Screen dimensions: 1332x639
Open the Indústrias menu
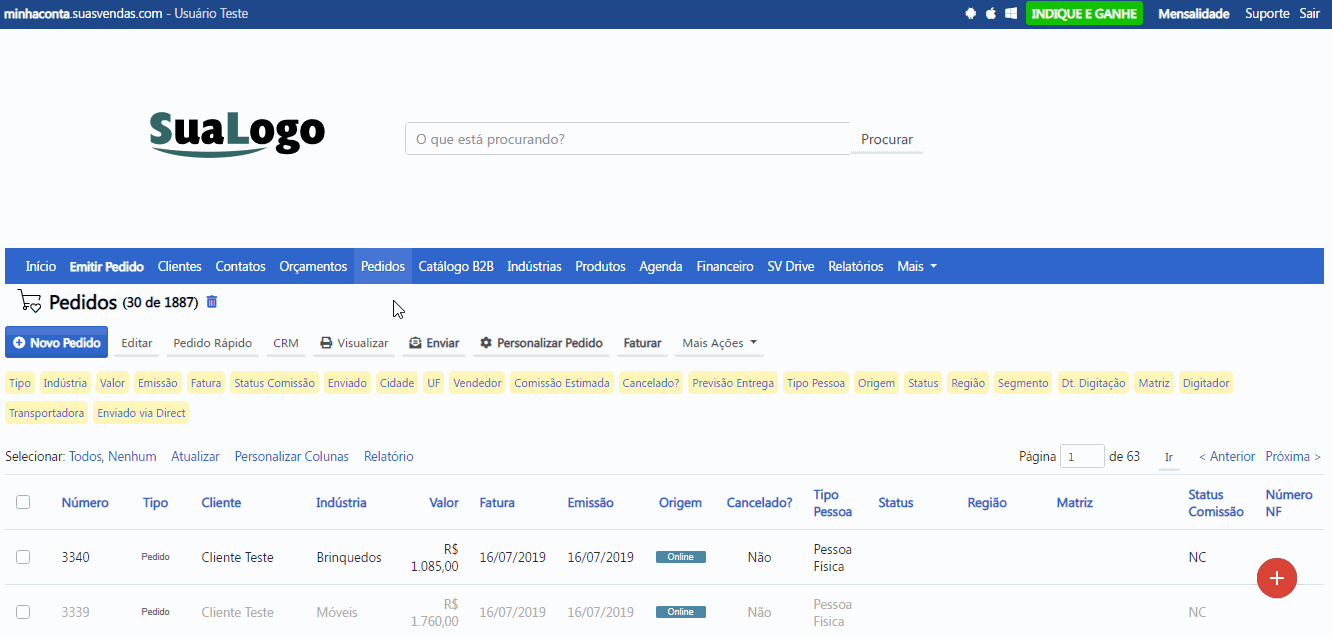point(534,266)
